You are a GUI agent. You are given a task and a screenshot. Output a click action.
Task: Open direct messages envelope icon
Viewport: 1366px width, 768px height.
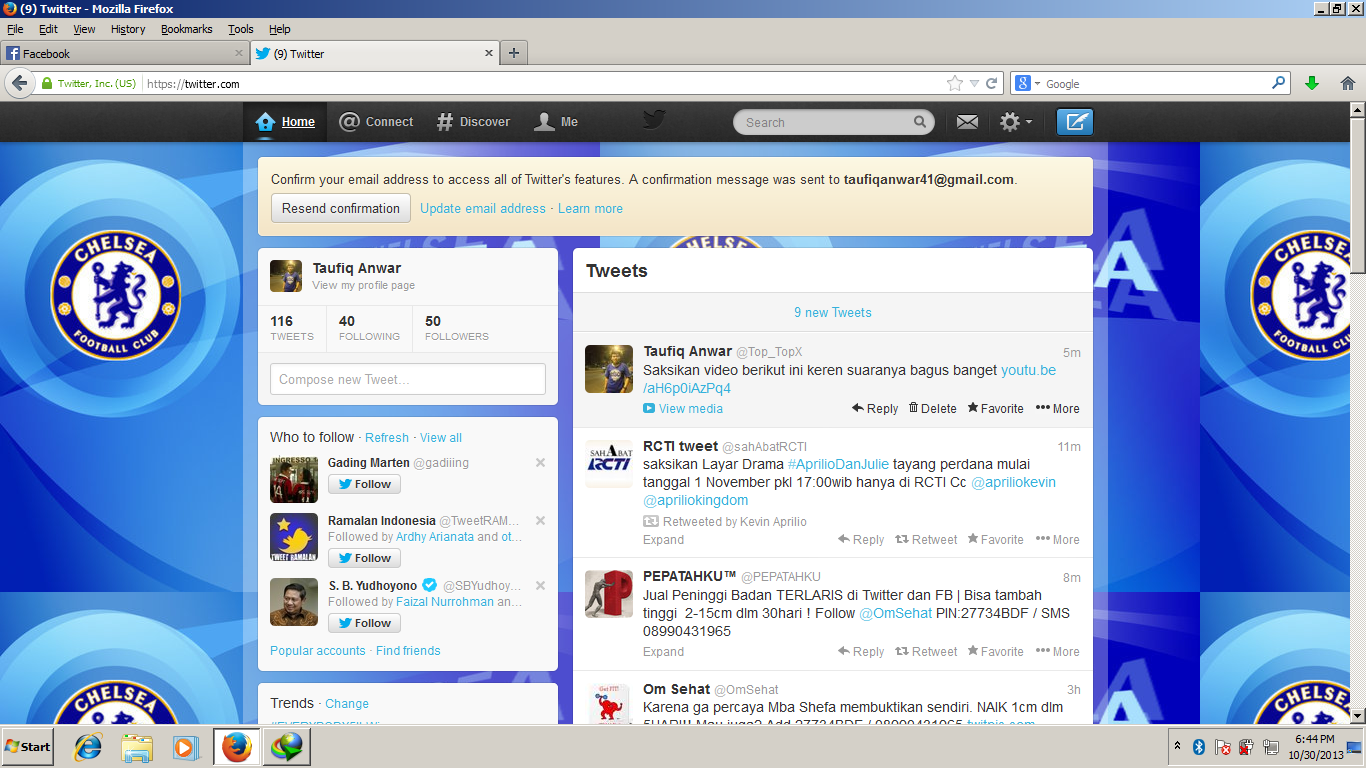pyautogui.click(x=967, y=122)
